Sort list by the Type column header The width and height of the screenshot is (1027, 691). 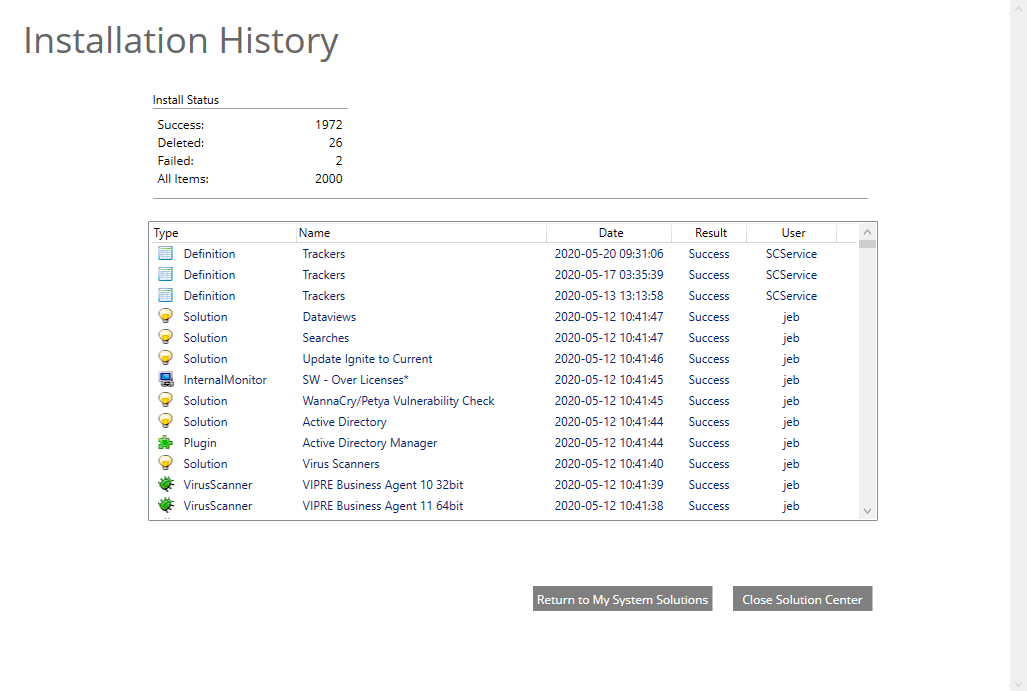pyautogui.click(x=222, y=233)
